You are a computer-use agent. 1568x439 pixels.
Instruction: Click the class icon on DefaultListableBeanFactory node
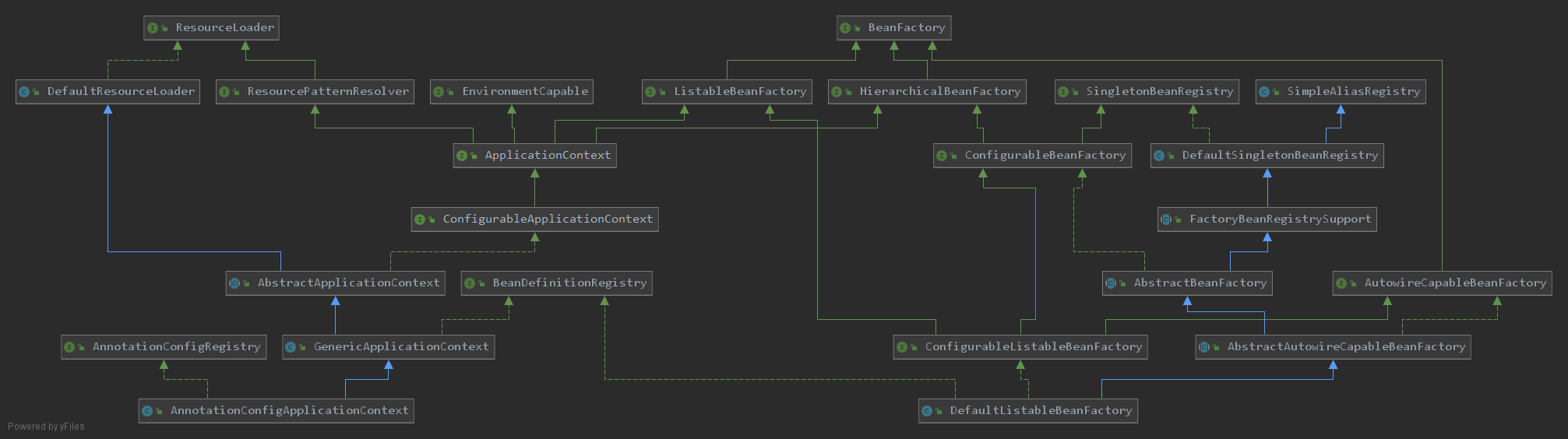tap(927, 411)
